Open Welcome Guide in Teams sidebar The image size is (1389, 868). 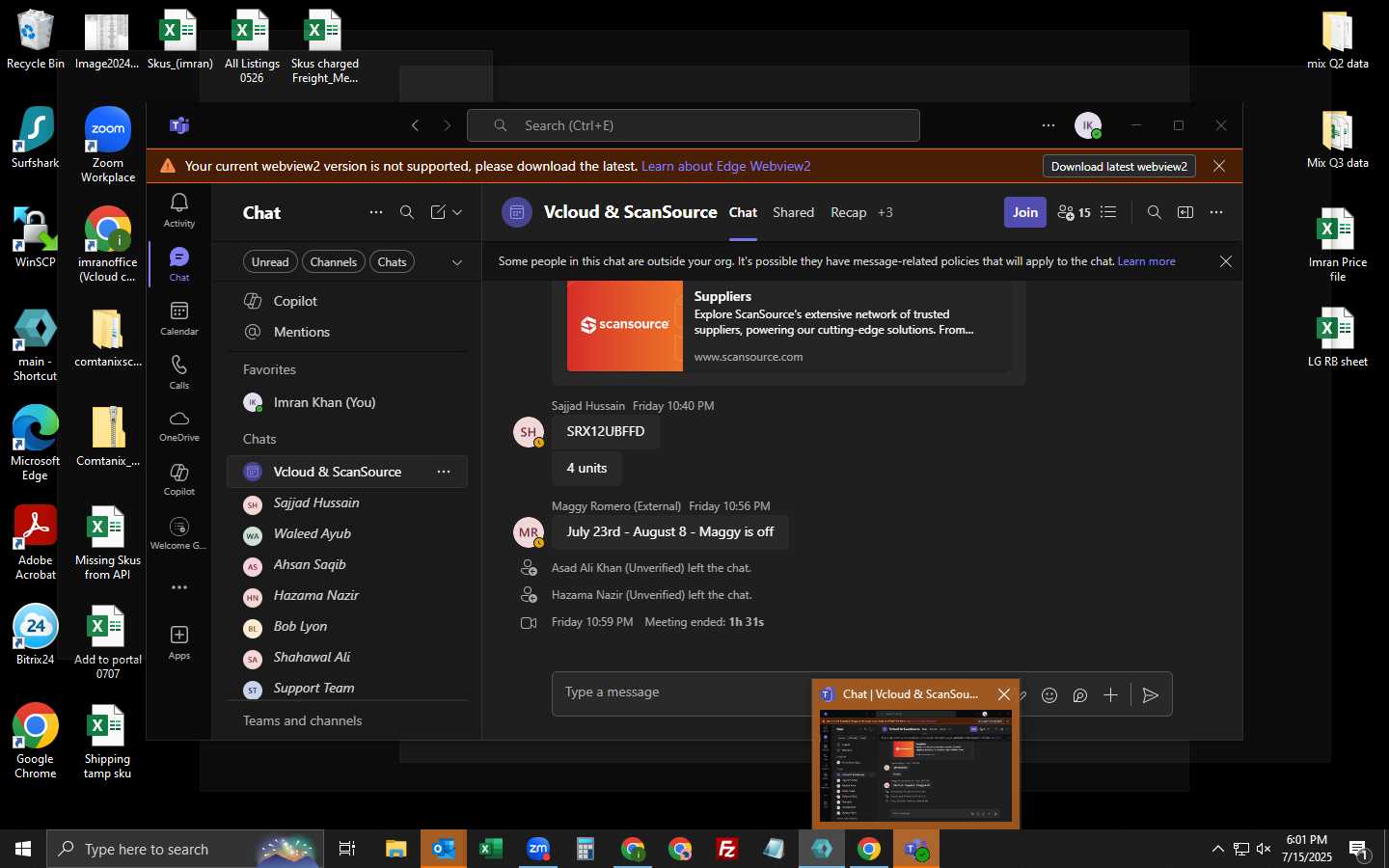(179, 533)
